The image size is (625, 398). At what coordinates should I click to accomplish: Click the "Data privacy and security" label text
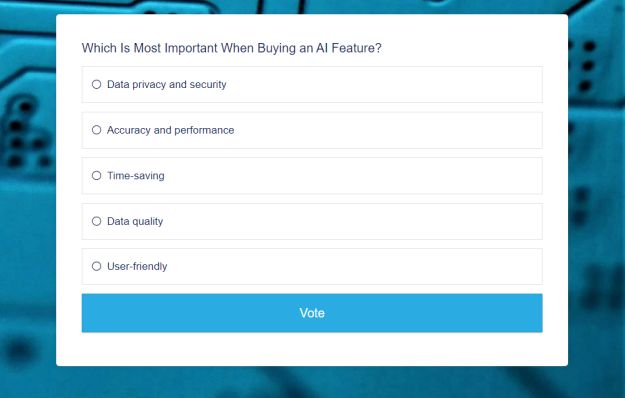coord(167,84)
